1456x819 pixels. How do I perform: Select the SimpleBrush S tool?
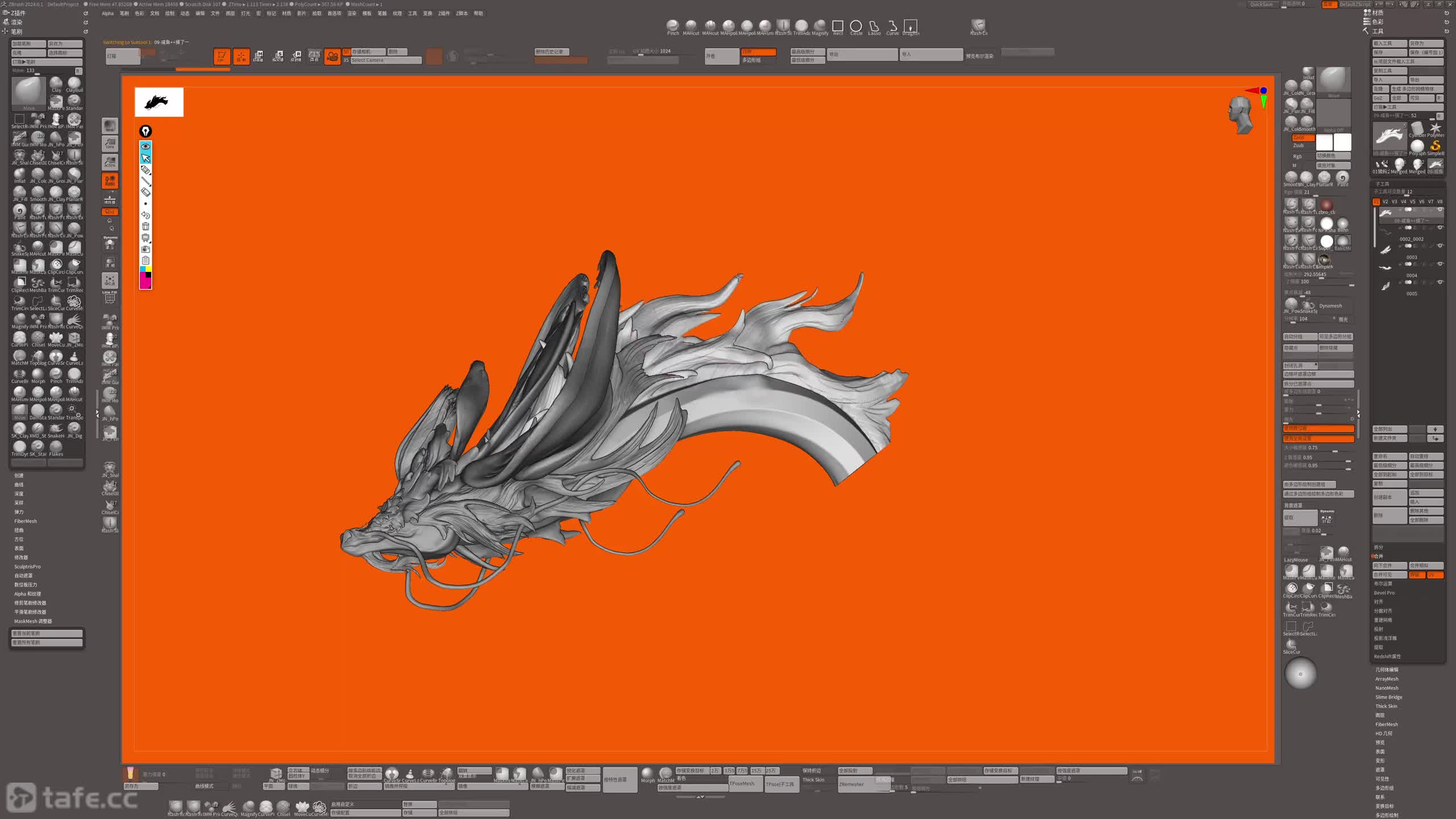[1436, 147]
